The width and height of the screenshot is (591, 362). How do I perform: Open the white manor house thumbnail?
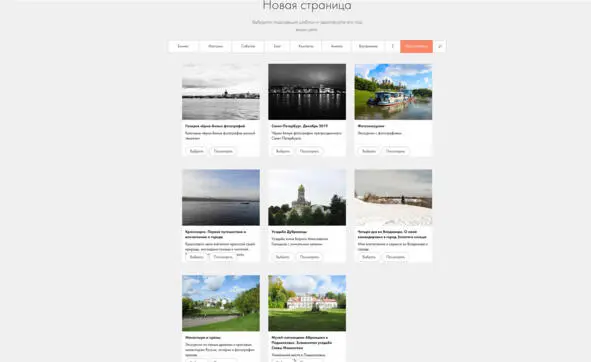tap(307, 303)
